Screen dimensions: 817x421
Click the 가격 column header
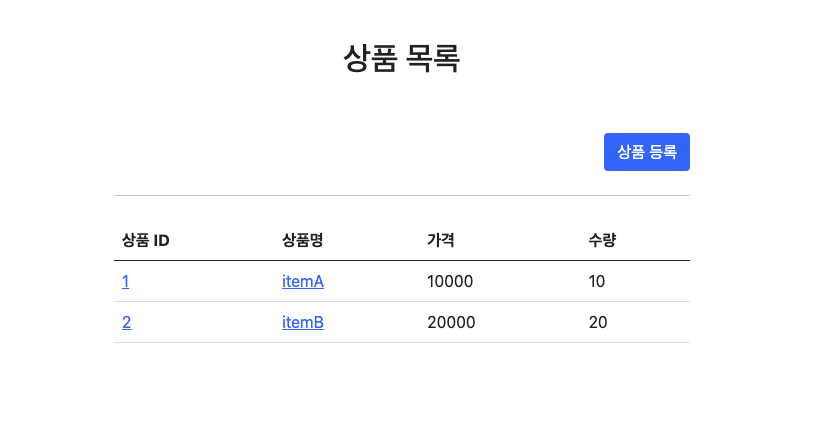click(441, 240)
